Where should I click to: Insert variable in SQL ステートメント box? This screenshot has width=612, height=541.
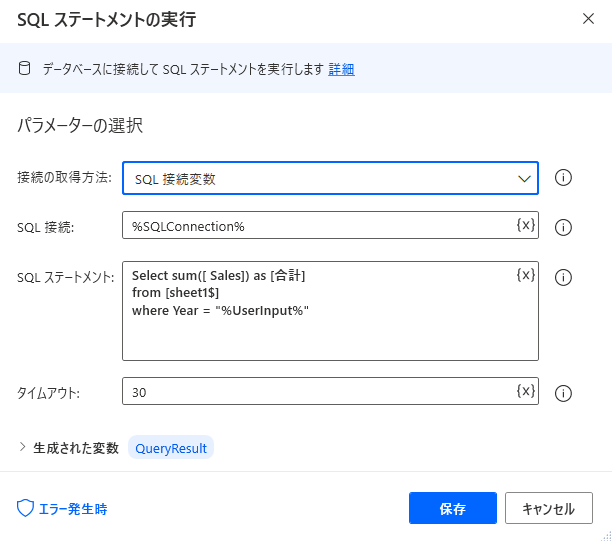[x=525, y=275]
